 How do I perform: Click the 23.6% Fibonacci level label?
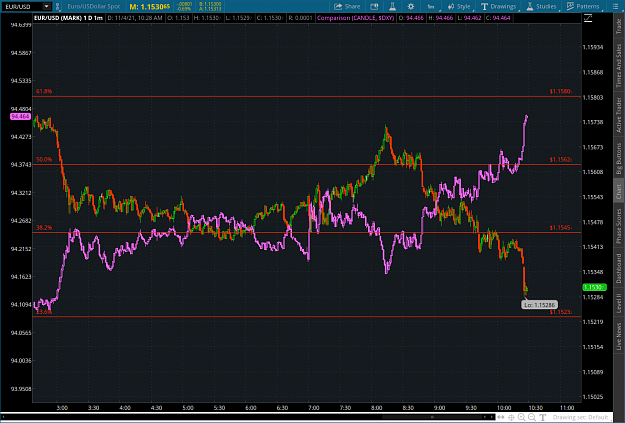[x=44, y=312]
